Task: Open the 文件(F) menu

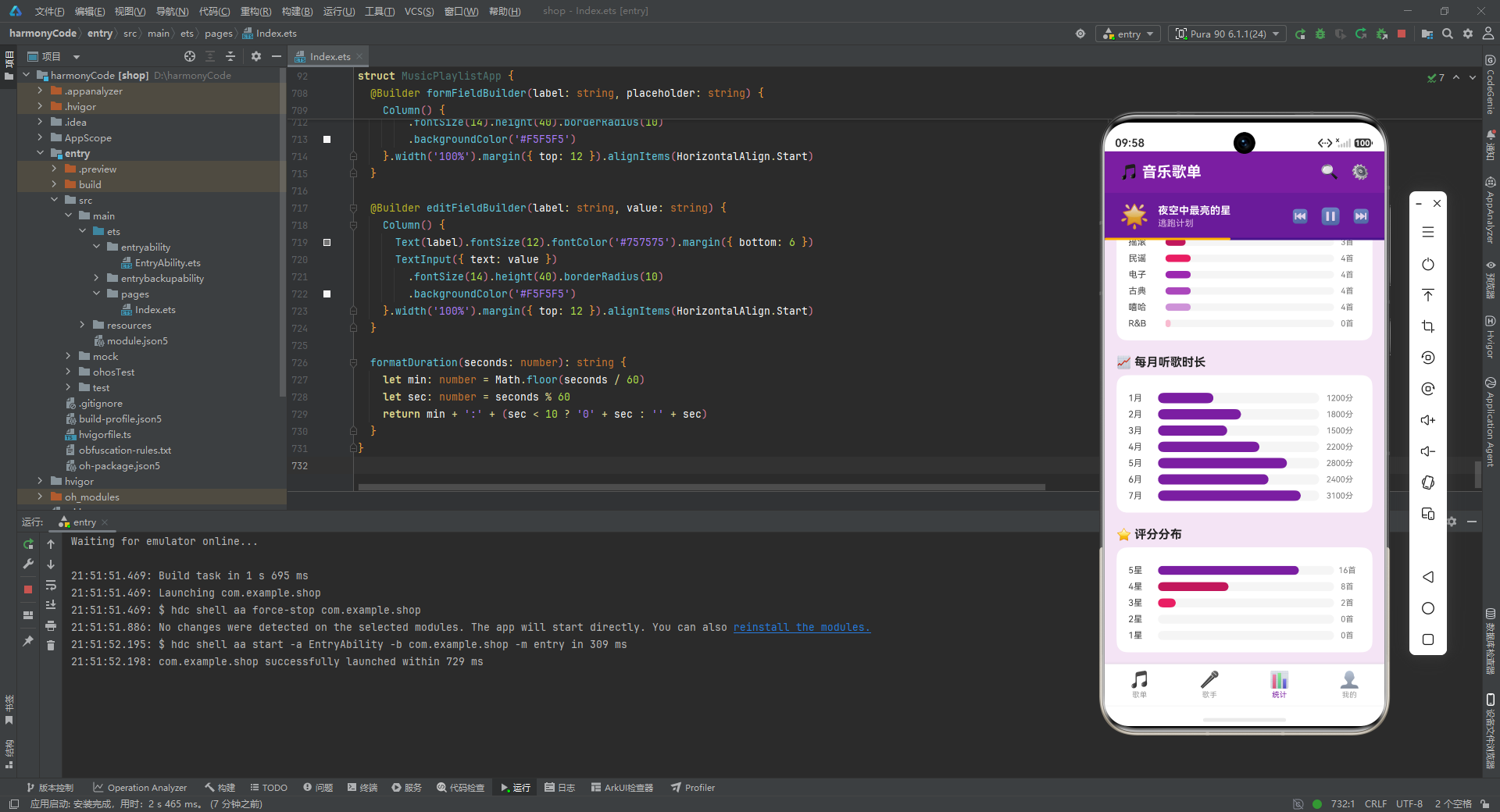Action: pyautogui.click(x=49, y=11)
